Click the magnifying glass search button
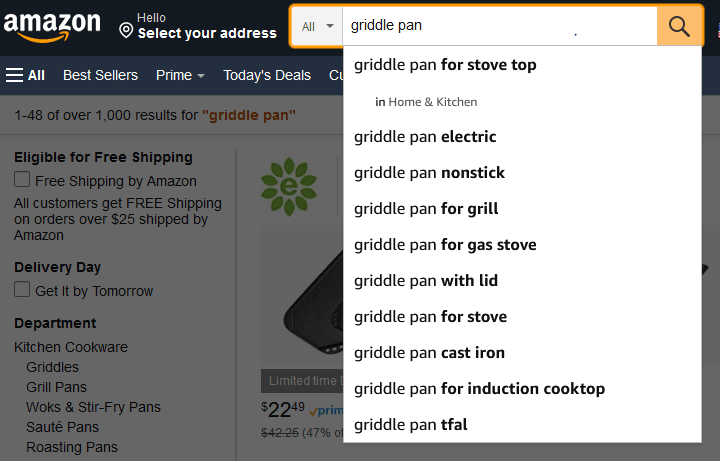This screenshot has height=461, width=720. point(679,26)
